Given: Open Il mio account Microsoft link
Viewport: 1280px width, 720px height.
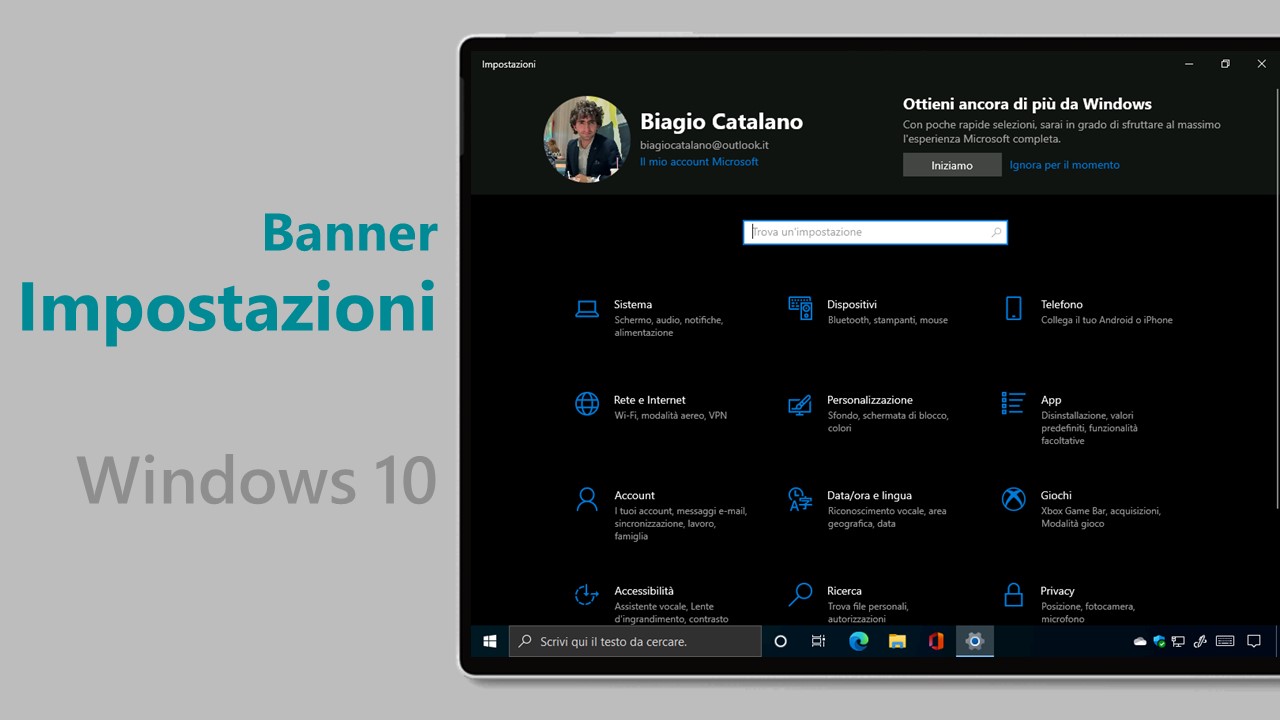Looking at the screenshot, I should pos(699,162).
